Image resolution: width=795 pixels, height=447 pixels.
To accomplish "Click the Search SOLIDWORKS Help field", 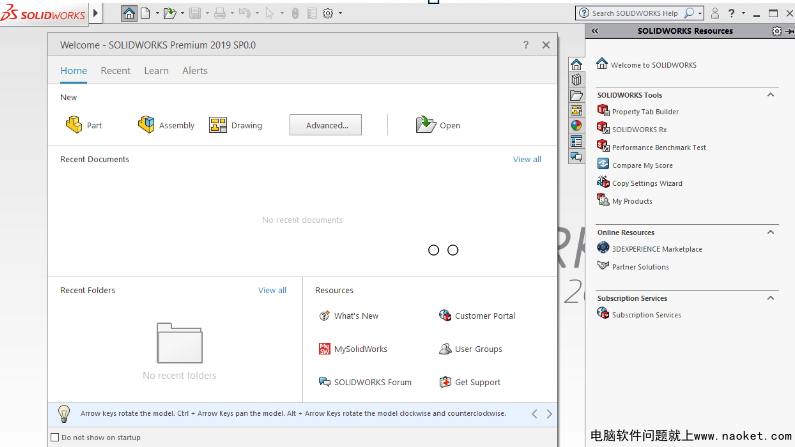I will pyautogui.click(x=639, y=13).
